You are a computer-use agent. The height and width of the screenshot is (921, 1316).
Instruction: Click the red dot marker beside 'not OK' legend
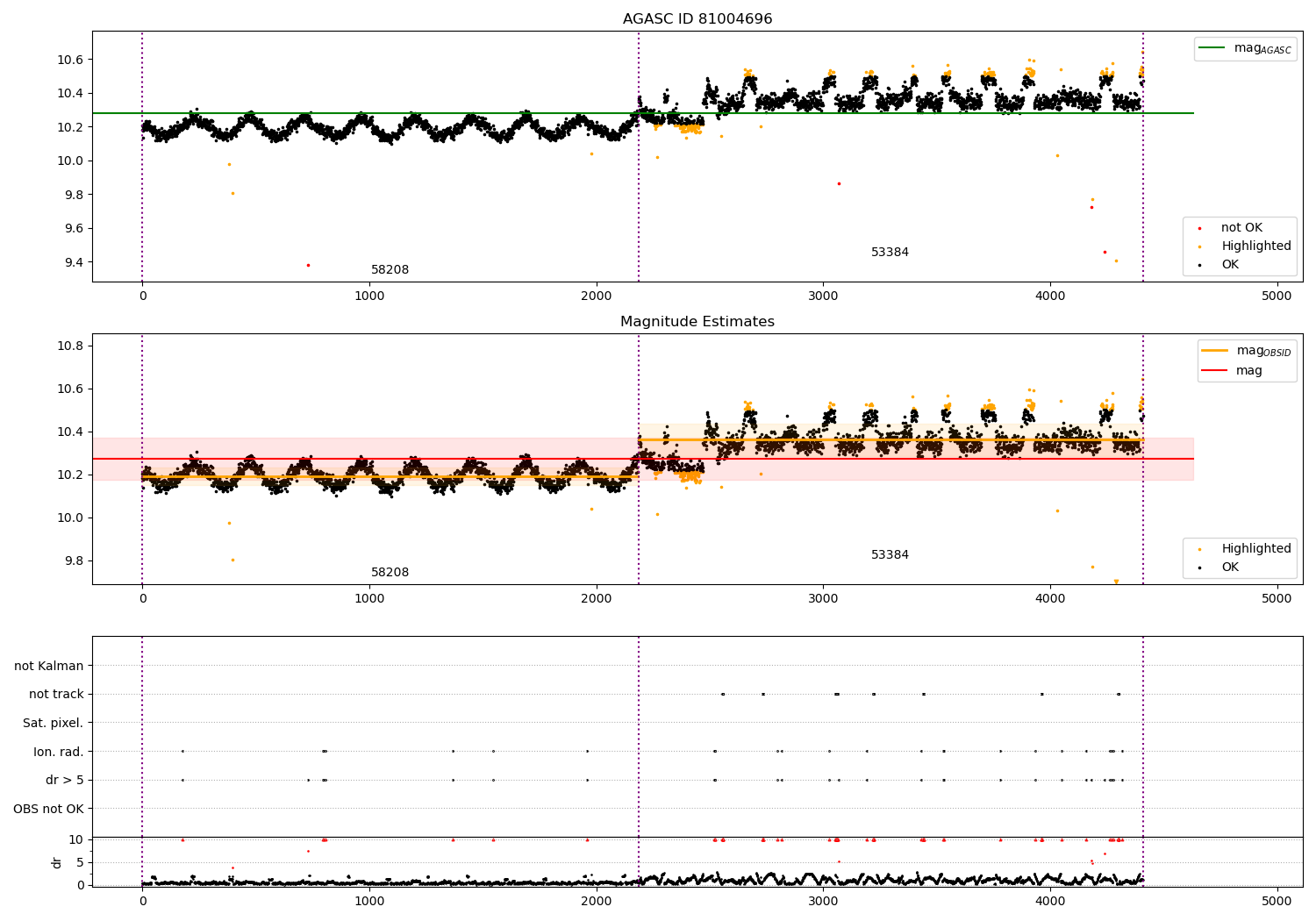tap(1200, 228)
